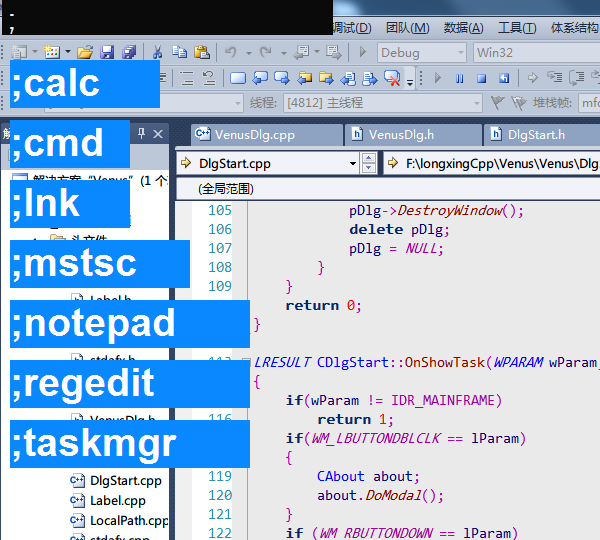Click the Restart debugging icon
Screen dimensions: 600x540
coord(504,78)
